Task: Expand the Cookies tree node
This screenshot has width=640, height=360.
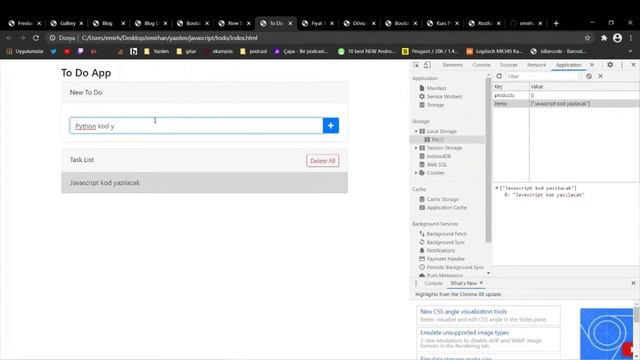Action: [416, 173]
